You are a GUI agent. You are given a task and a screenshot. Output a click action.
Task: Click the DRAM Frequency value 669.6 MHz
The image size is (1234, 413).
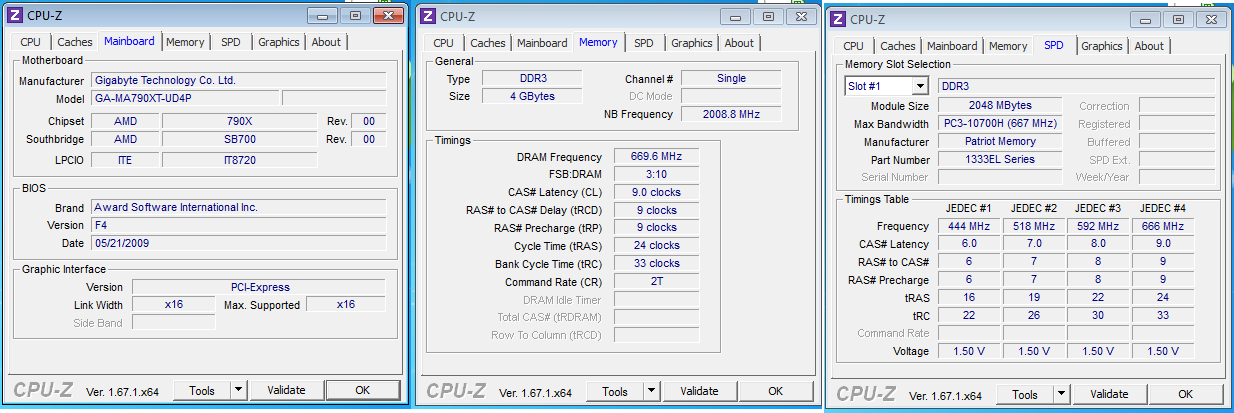point(655,157)
